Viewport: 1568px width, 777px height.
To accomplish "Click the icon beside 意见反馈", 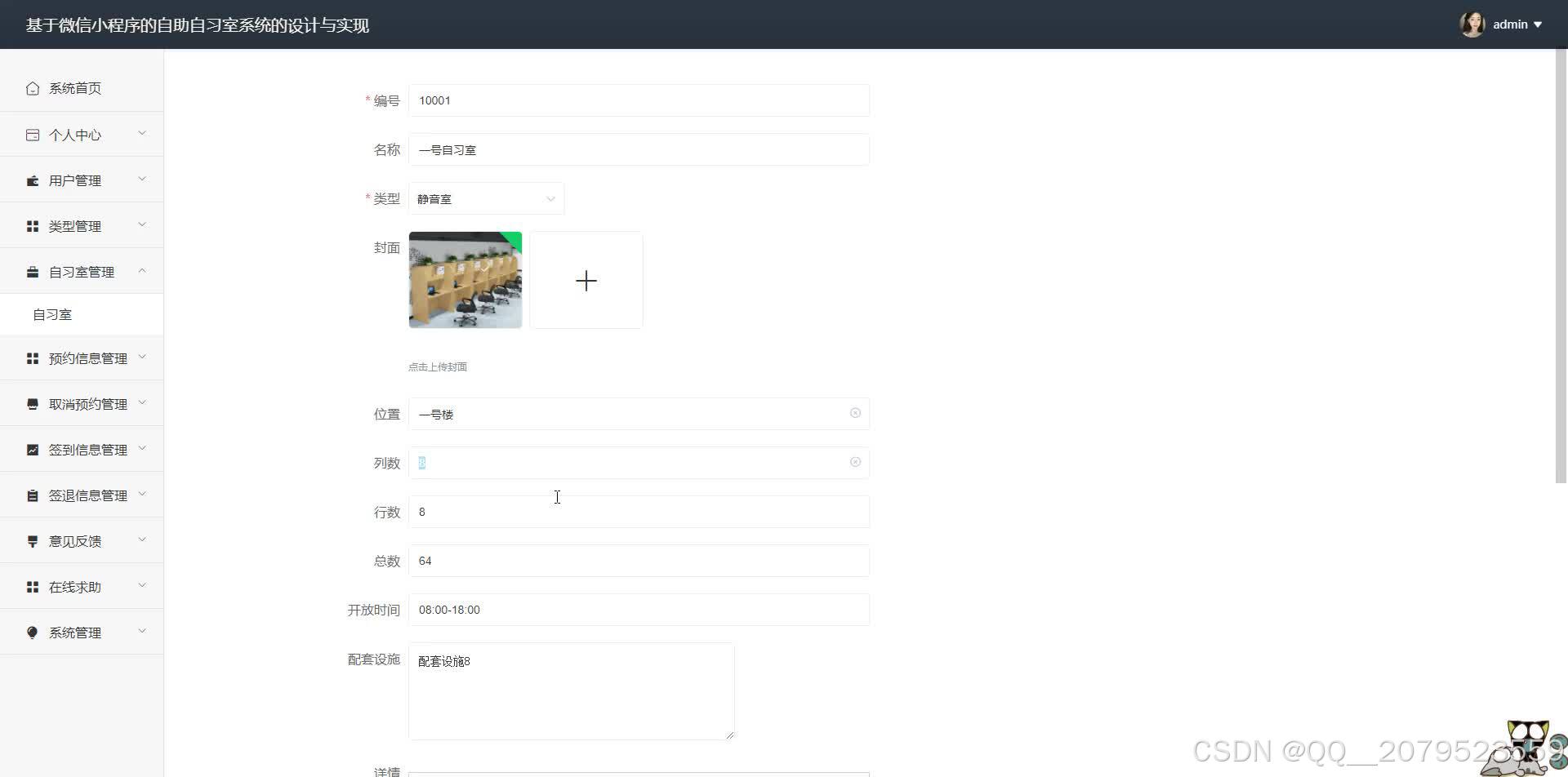I will point(33,541).
